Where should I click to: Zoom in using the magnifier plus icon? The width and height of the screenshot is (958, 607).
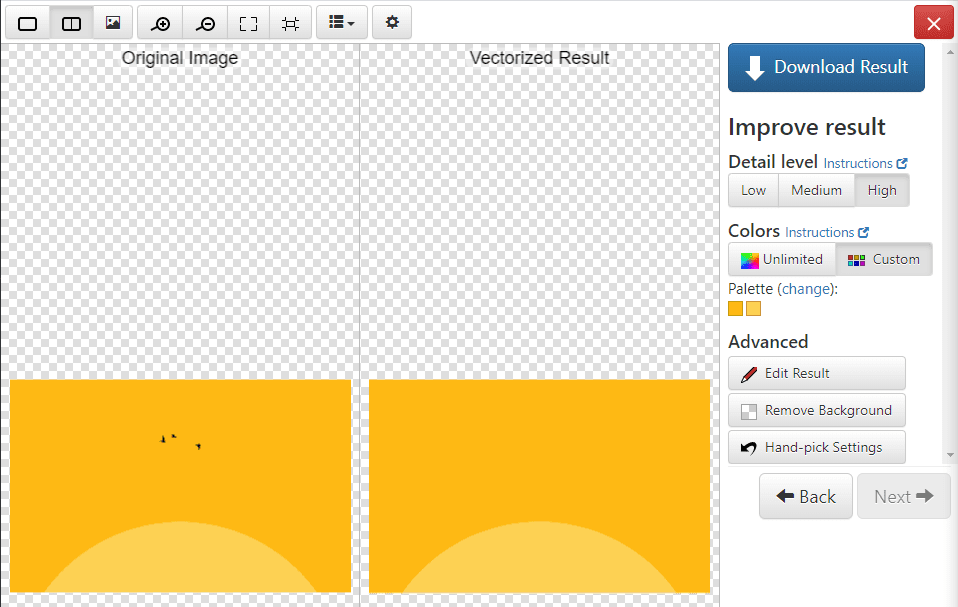tap(160, 22)
